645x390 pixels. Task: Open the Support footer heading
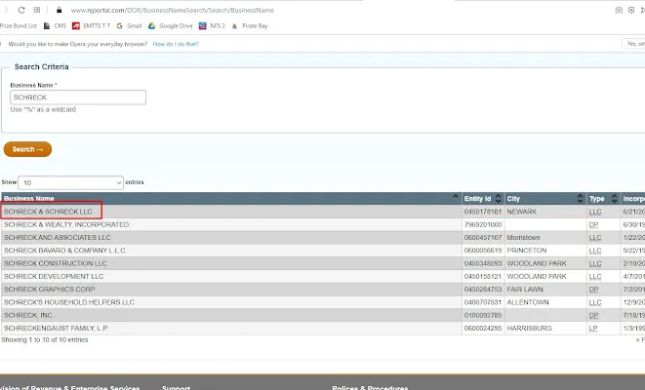coord(176,388)
